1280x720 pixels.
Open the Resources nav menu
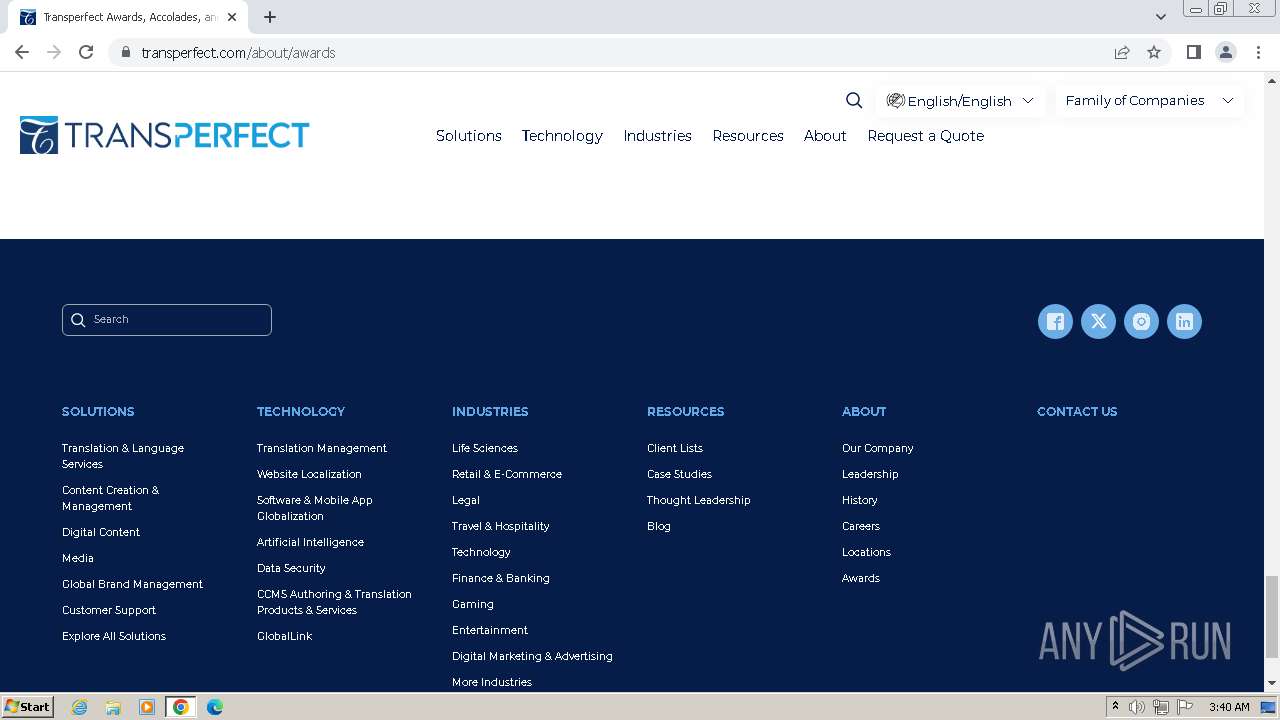point(748,136)
